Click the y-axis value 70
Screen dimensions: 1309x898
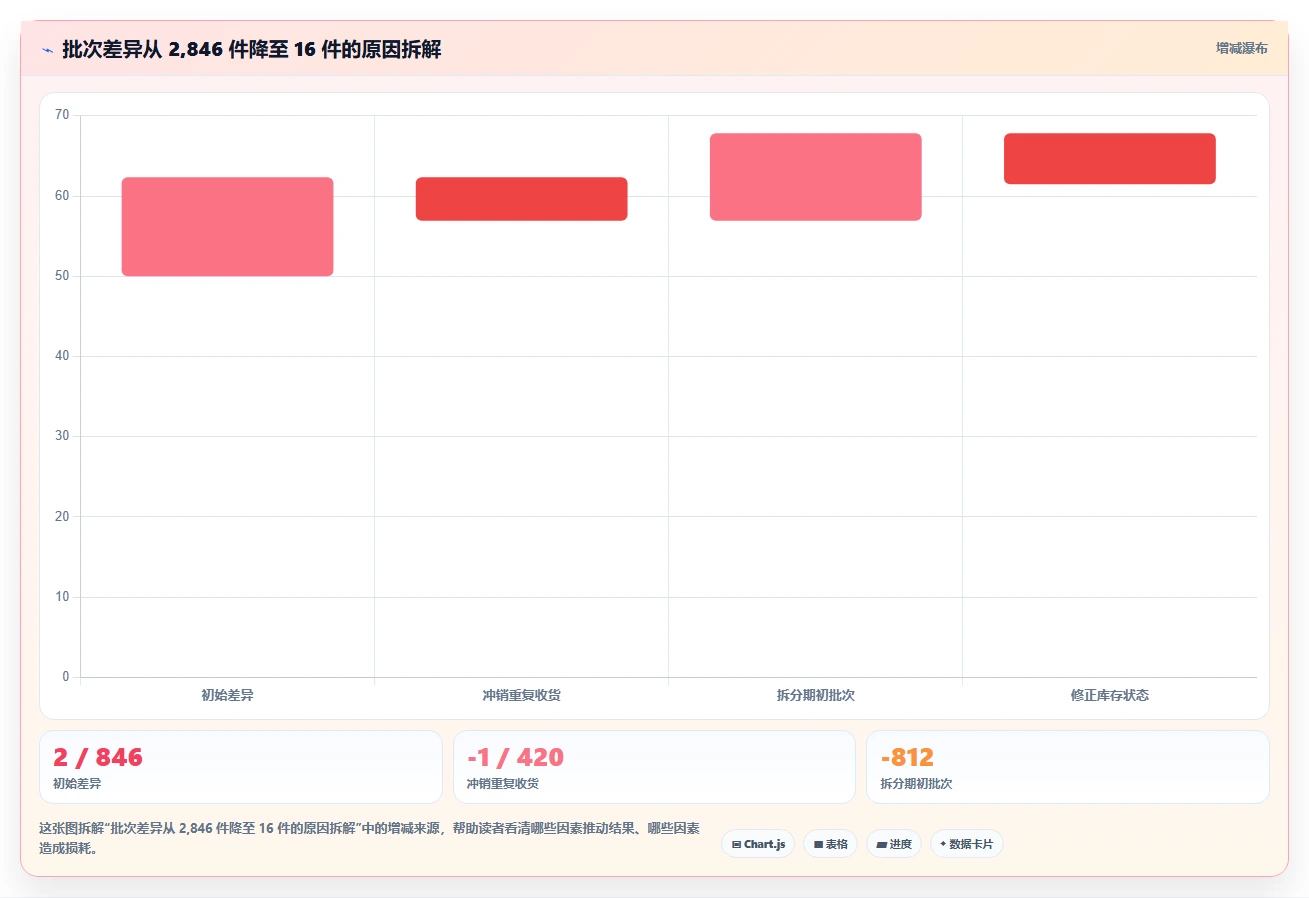pyautogui.click(x=62, y=115)
